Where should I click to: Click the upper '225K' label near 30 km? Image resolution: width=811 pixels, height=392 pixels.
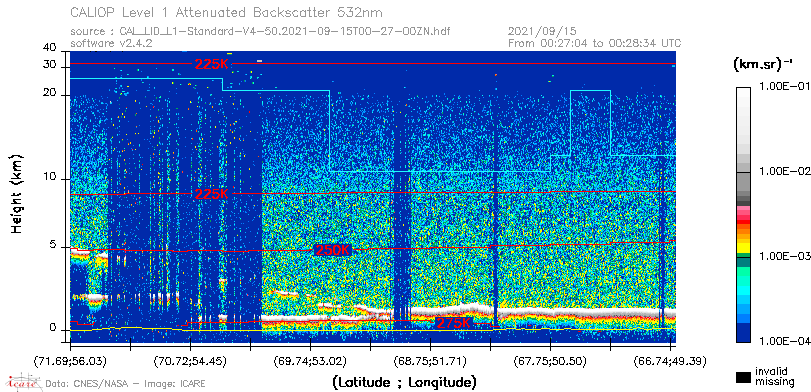(212, 64)
